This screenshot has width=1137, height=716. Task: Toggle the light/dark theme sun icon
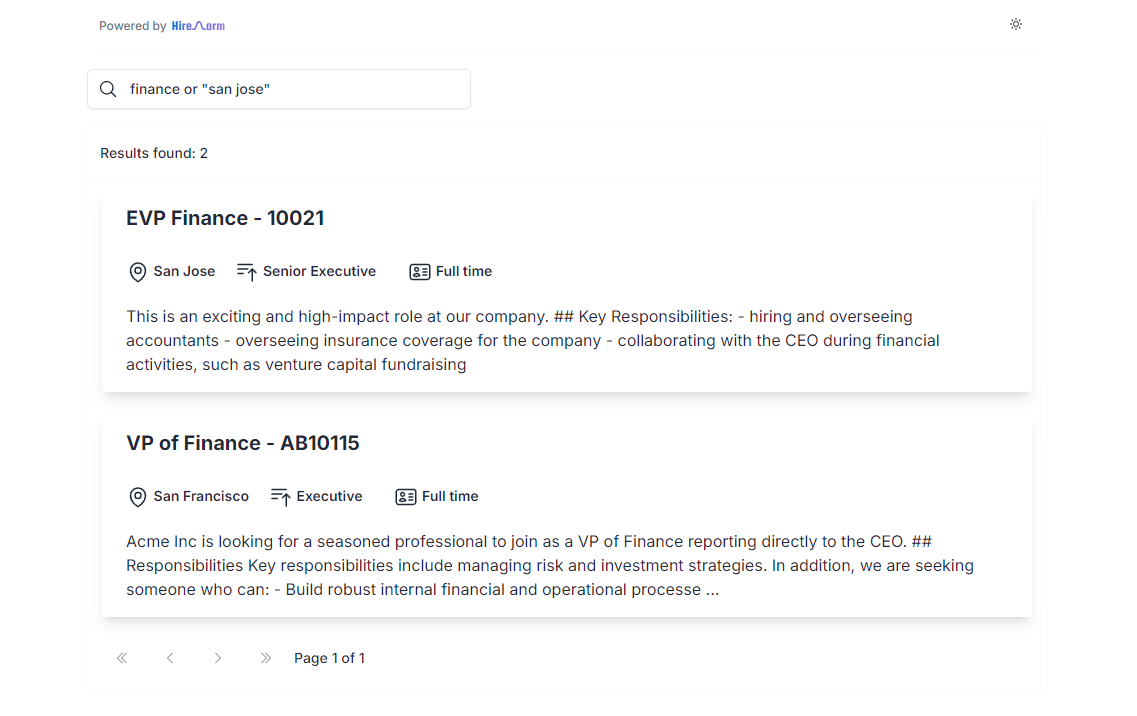click(1015, 24)
